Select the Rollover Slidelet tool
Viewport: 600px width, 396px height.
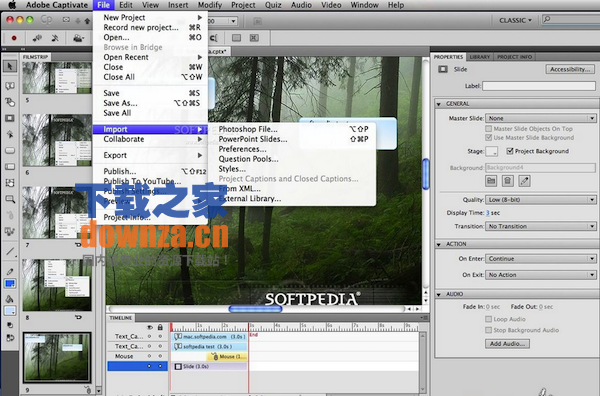point(10,183)
